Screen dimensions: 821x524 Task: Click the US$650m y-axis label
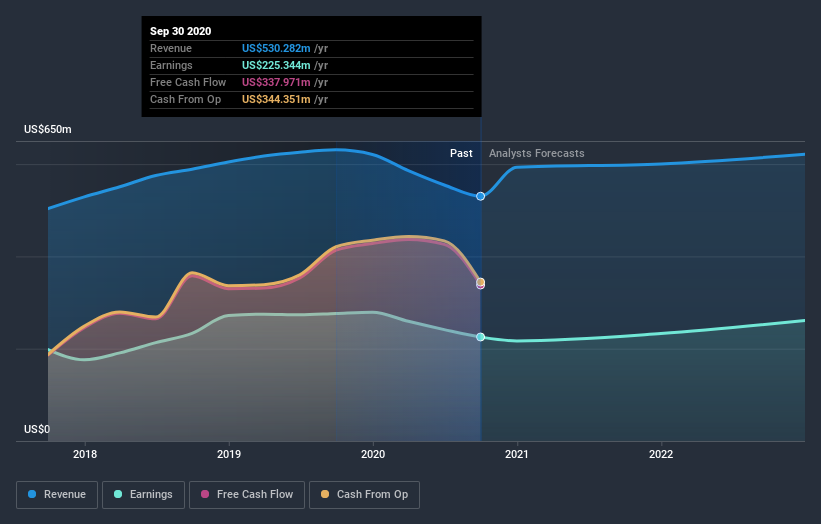click(48, 129)
